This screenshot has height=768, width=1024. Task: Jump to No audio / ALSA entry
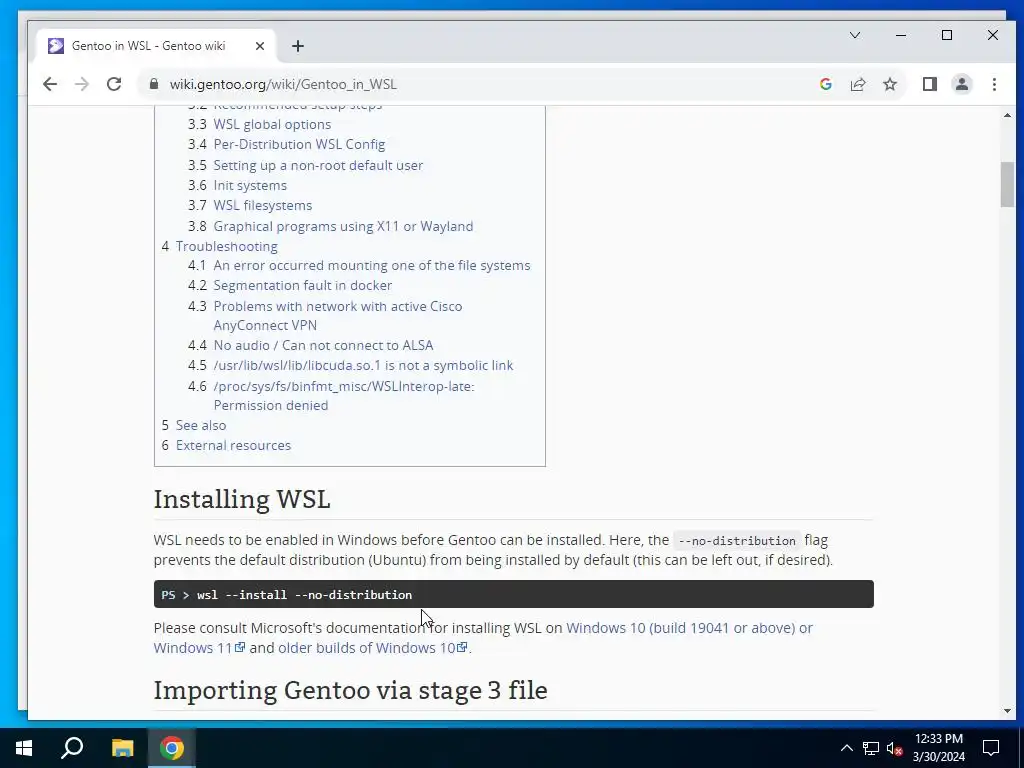click(x=323, y=345)
